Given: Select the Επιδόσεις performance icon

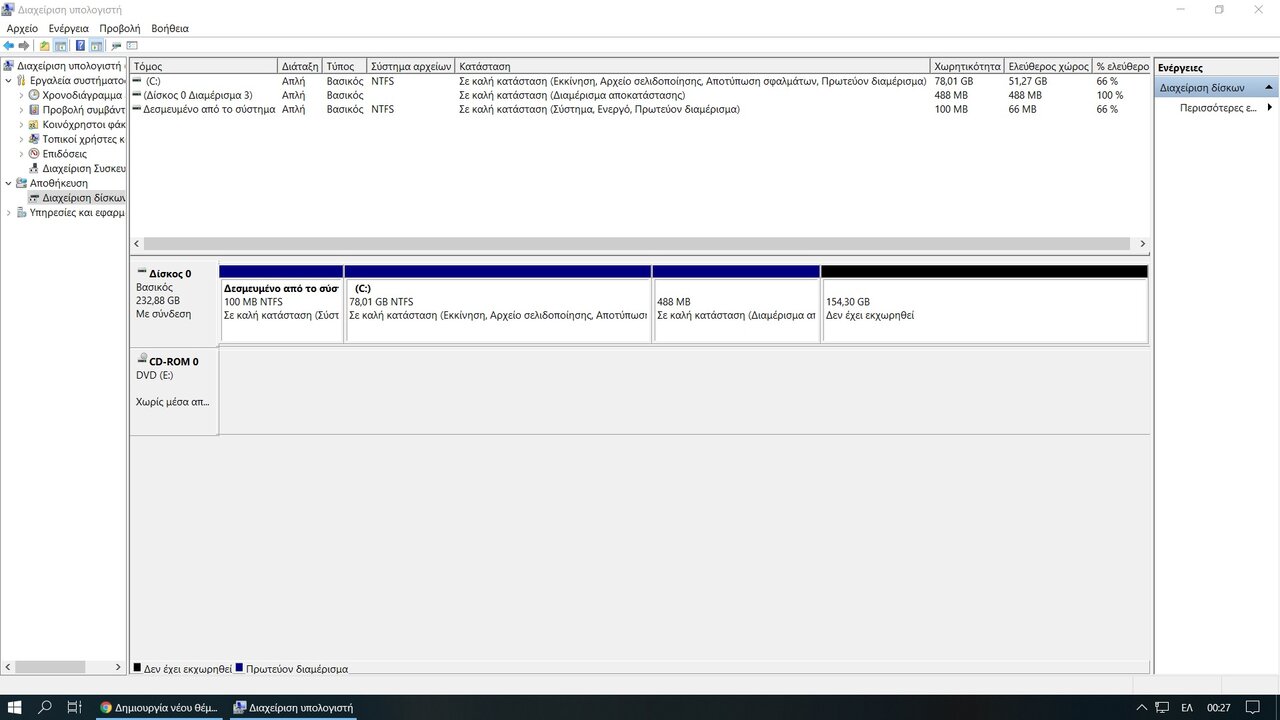Looking at the screenshot, I should (x=34, y=154).
